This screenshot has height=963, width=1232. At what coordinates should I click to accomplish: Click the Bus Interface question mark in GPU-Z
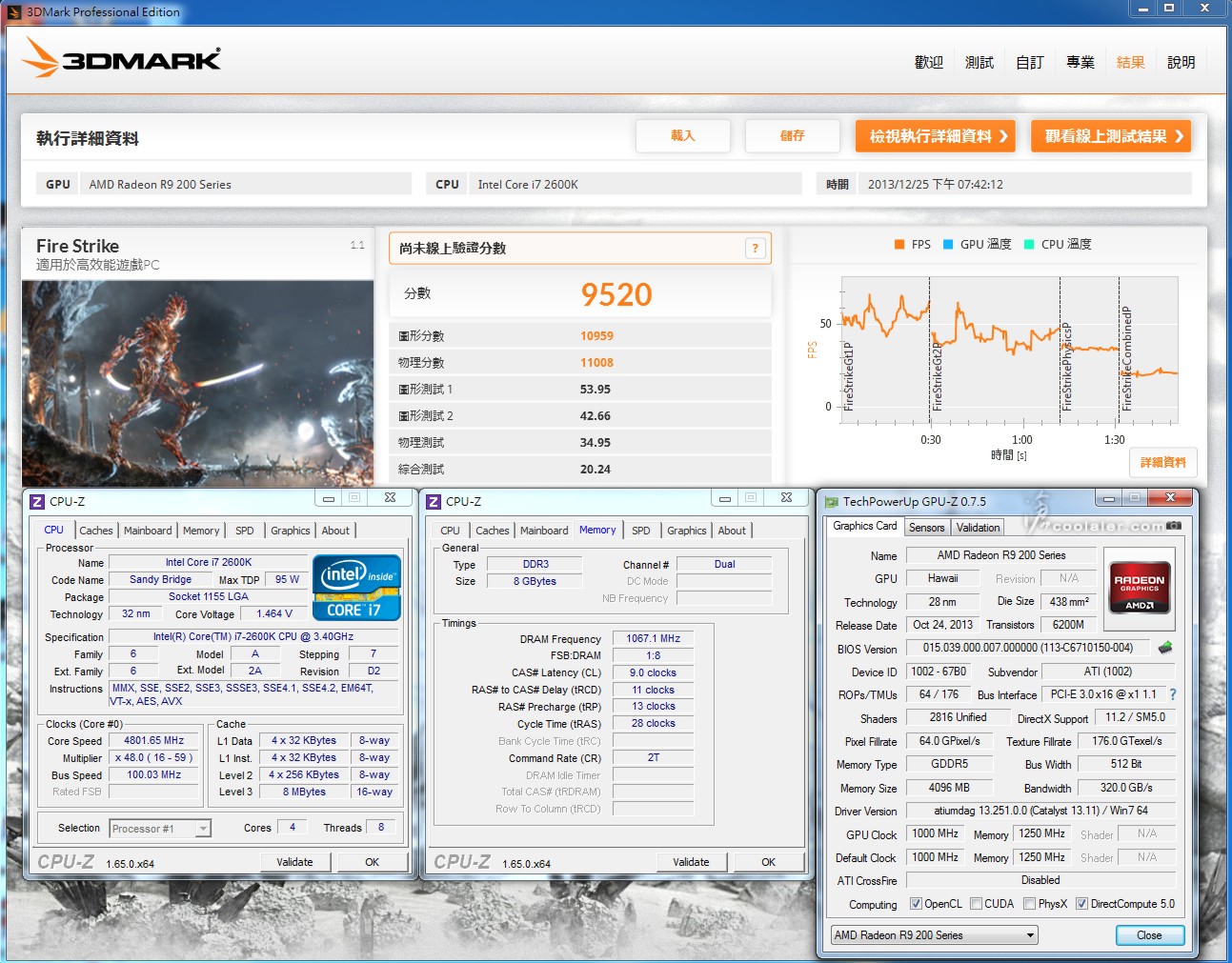1173,694
